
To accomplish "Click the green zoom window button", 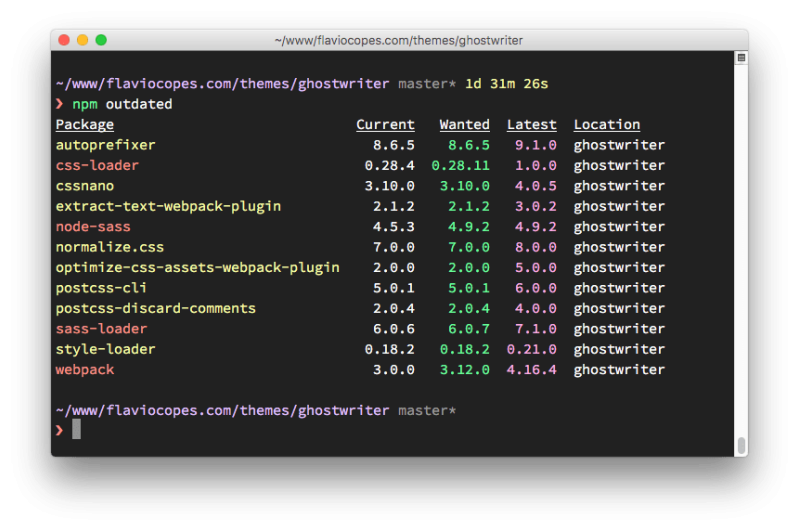I will coord(101,40).
